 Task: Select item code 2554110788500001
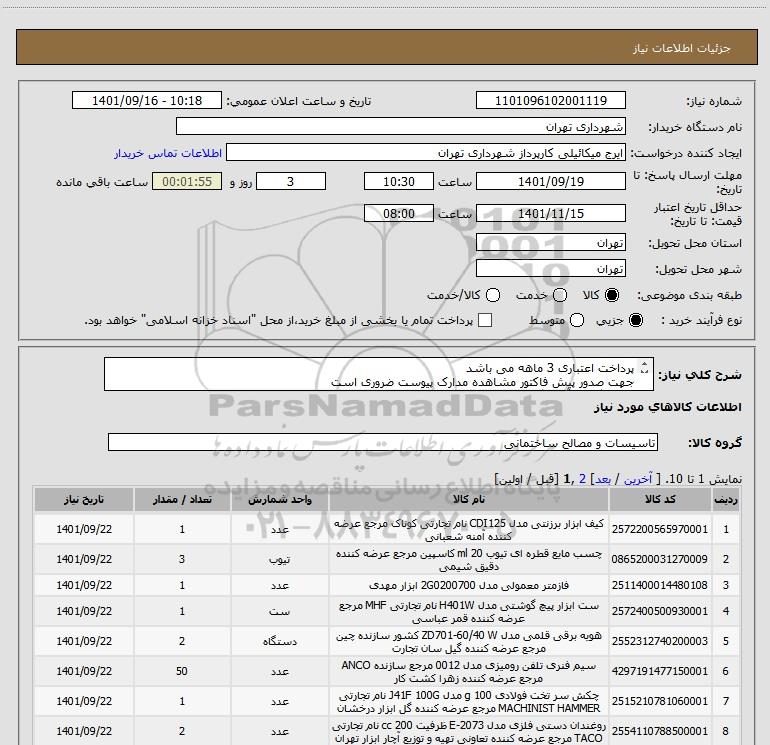(x=660, y=731)
